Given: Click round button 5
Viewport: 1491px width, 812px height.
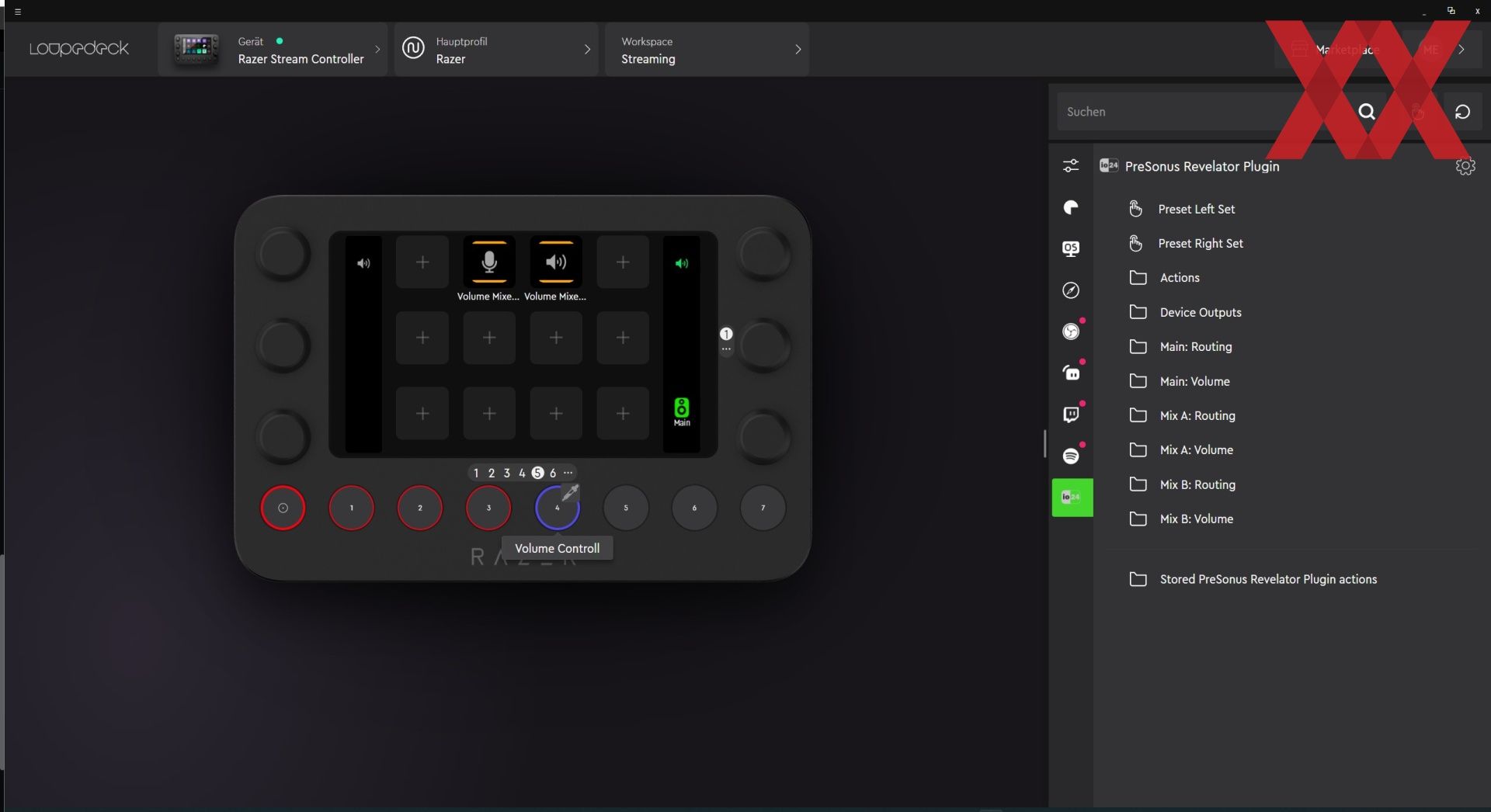Looking at the screenshot, I should 626,508.
